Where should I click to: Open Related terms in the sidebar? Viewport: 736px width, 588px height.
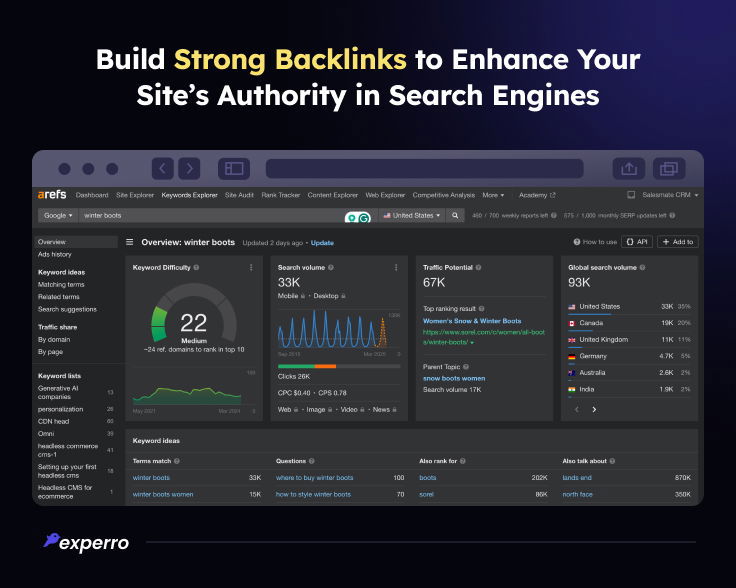(x=59, y=297)
